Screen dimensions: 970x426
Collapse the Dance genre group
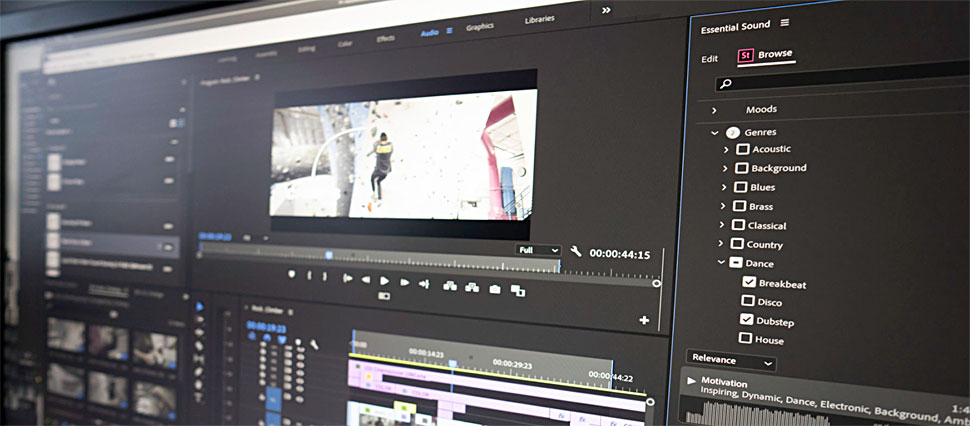(722, 263)
